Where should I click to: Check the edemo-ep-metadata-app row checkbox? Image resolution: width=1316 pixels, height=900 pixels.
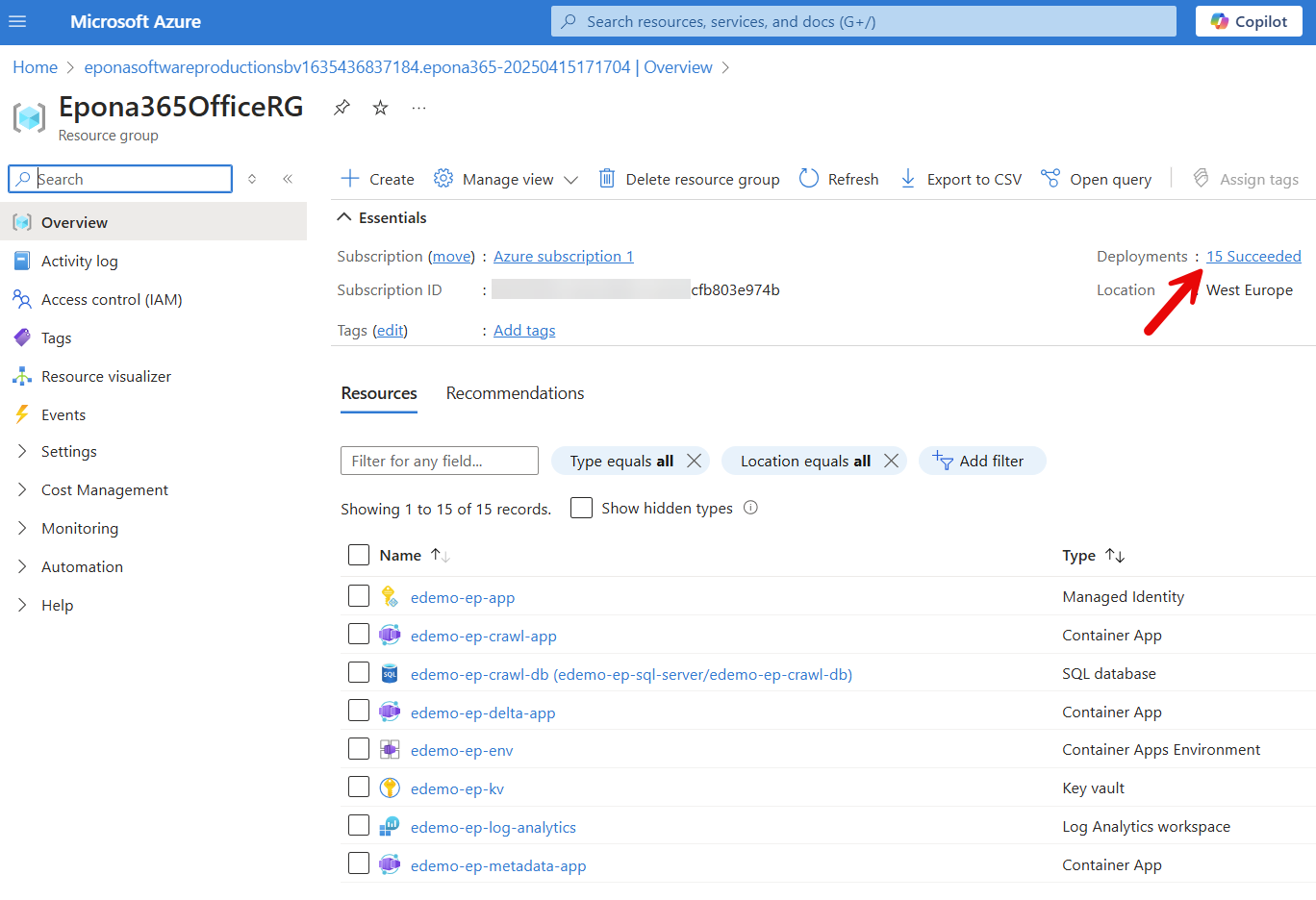tap(359, 864)
